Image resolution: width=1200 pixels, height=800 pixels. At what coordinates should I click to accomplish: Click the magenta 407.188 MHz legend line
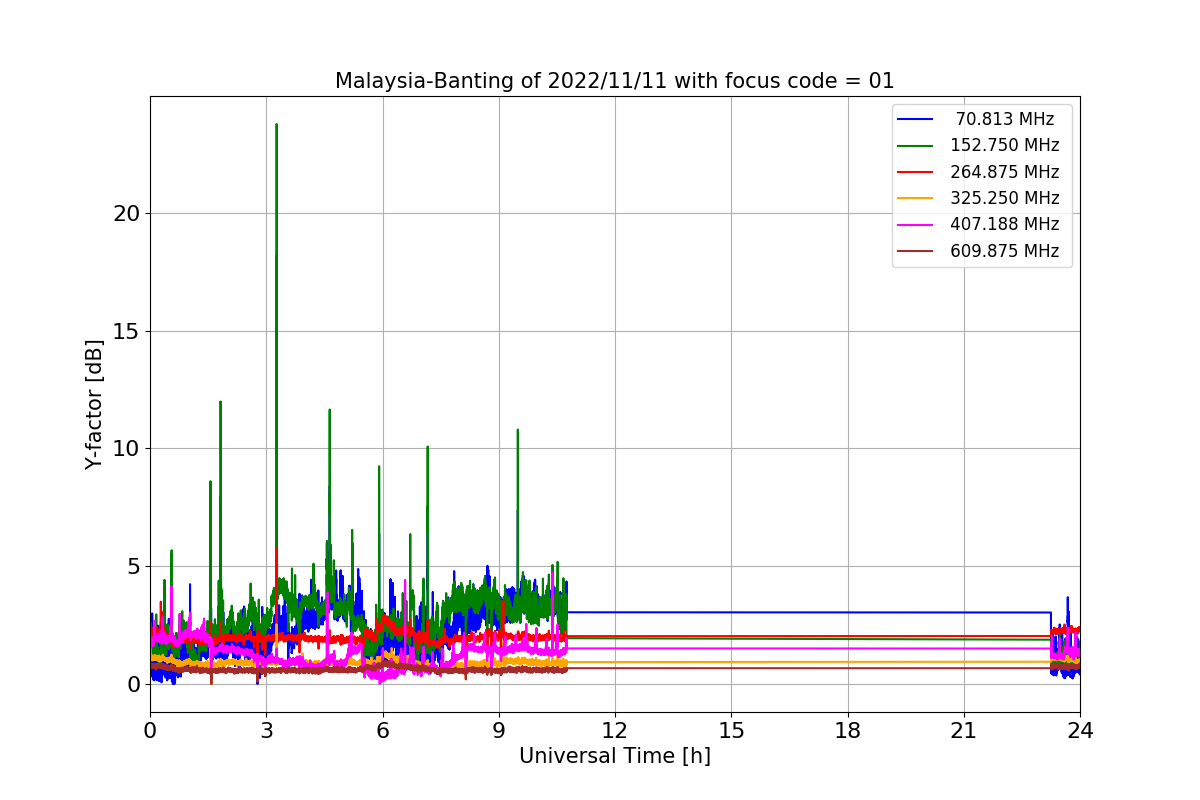pos(915,224)
